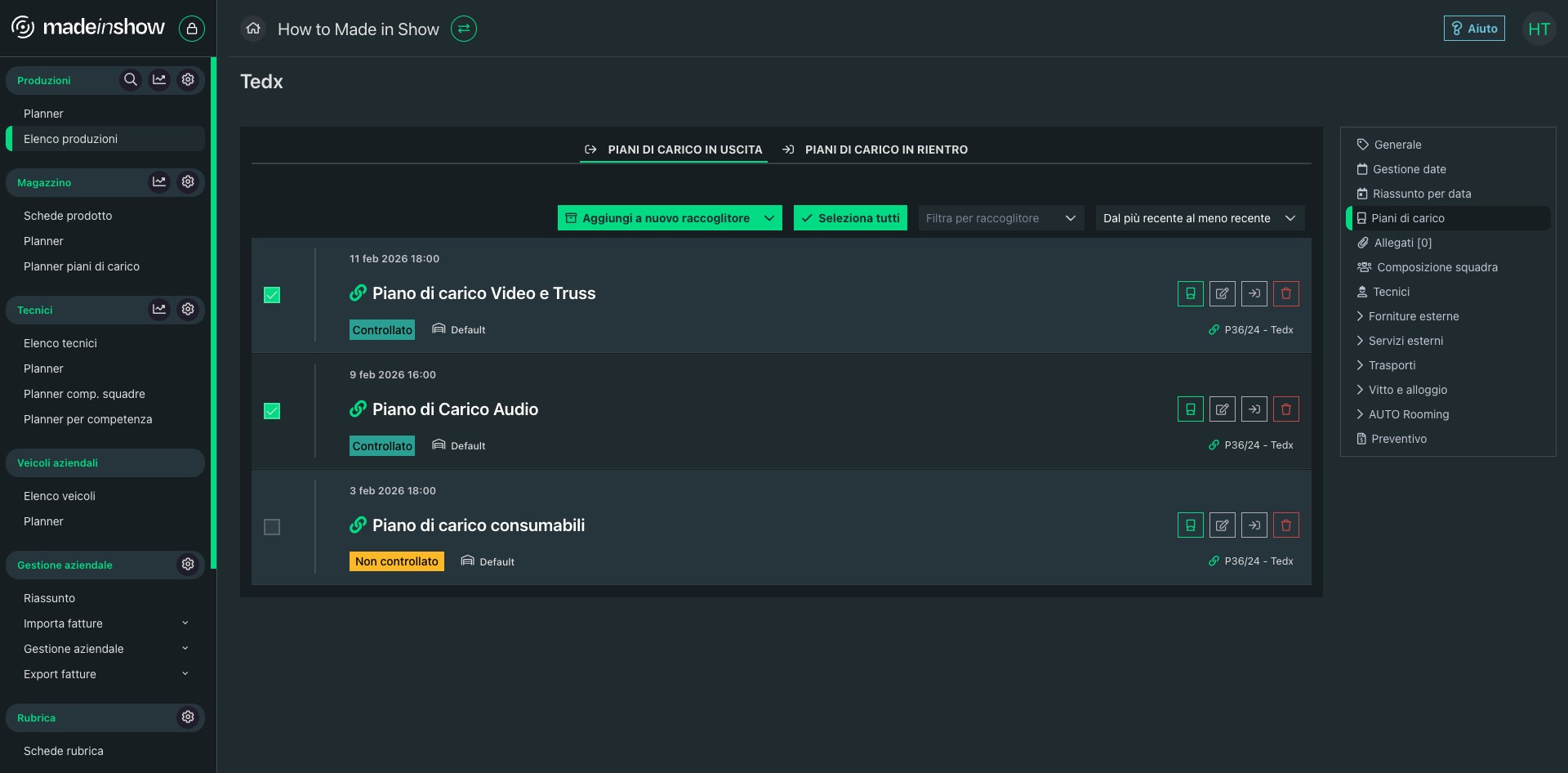
Task: Edit the Piano di Carico Audio entry
Action: (x=1223, y=409)
